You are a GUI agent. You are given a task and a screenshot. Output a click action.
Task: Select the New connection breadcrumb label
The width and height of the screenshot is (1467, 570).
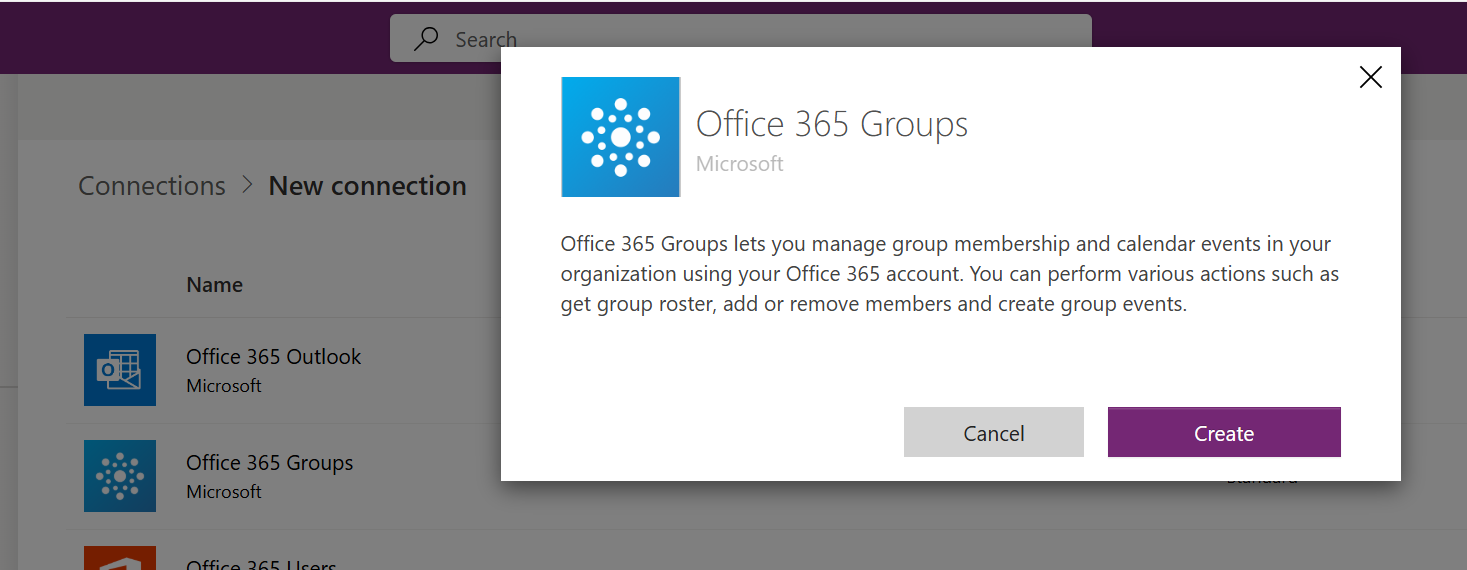point(367,186)
